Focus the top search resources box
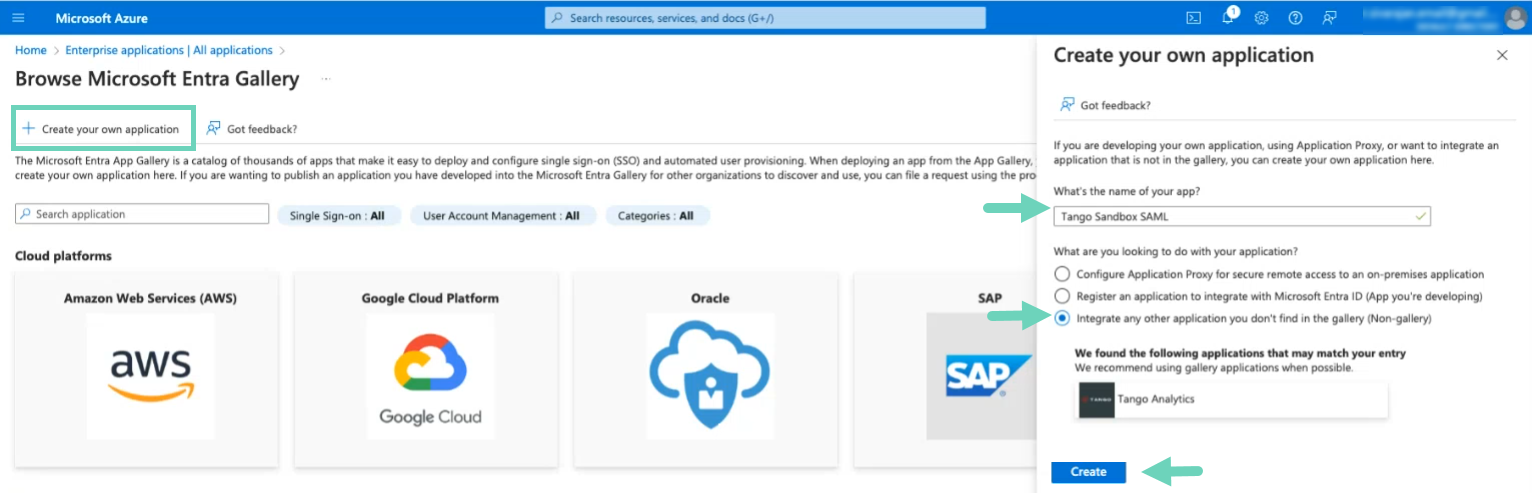The image size is (1532, 493). pyautogui.click(x=765, y=18)
